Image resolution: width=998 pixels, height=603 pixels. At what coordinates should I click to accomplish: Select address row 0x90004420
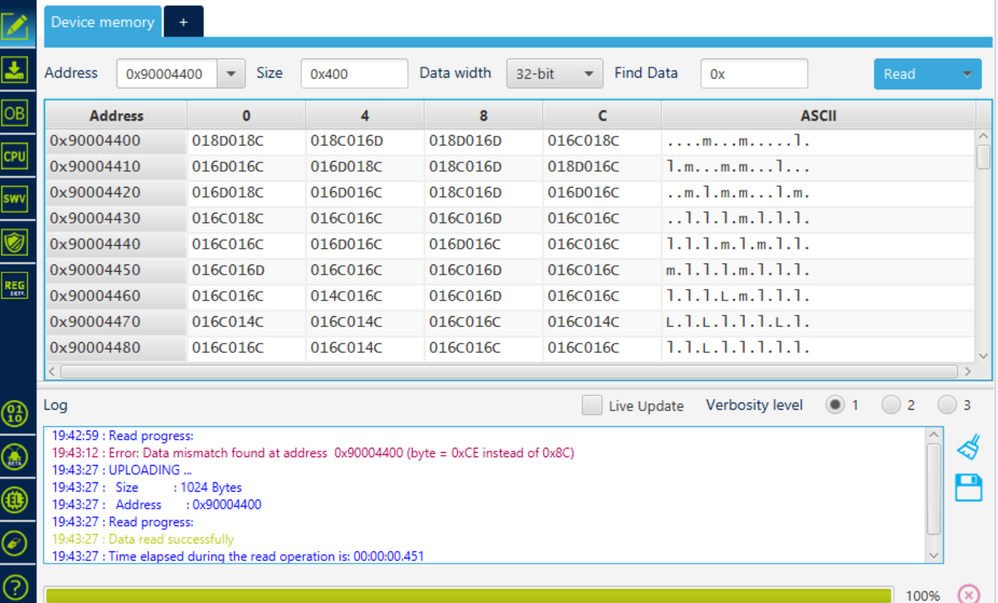point(510,192)
